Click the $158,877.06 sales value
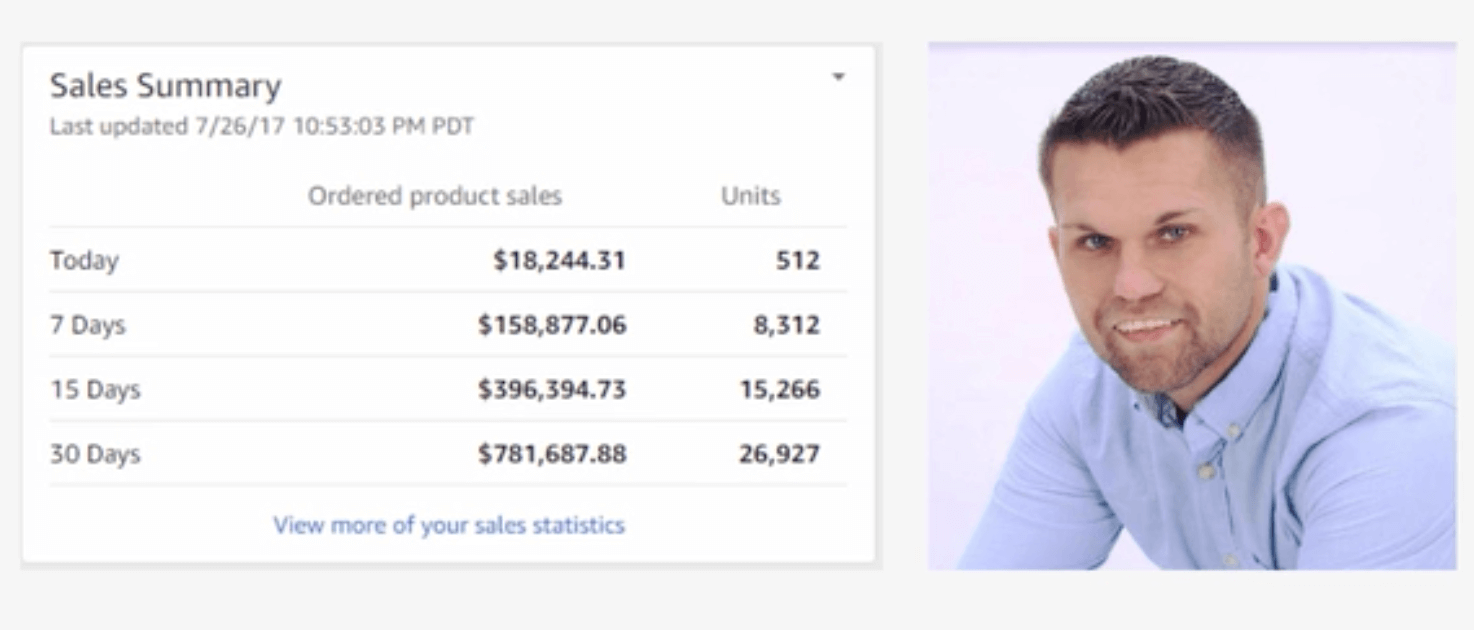1474x630 pixels. 552,325
